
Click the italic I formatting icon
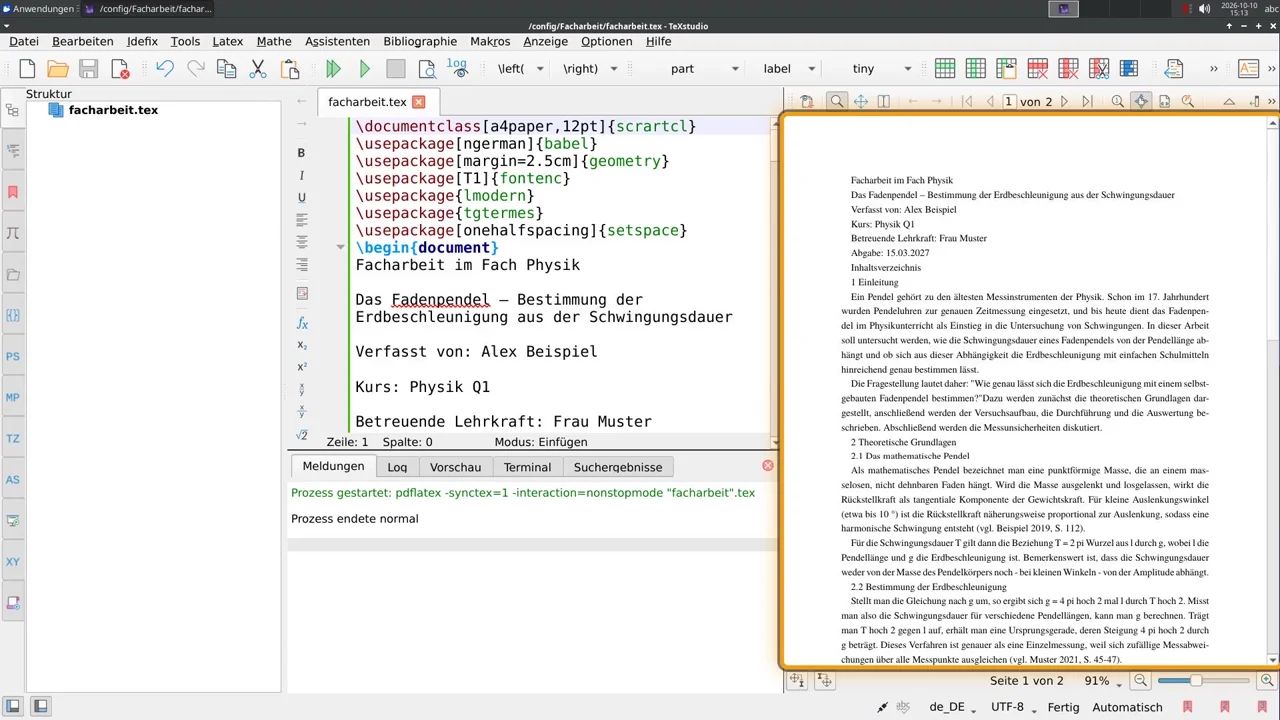pos(301,175)
